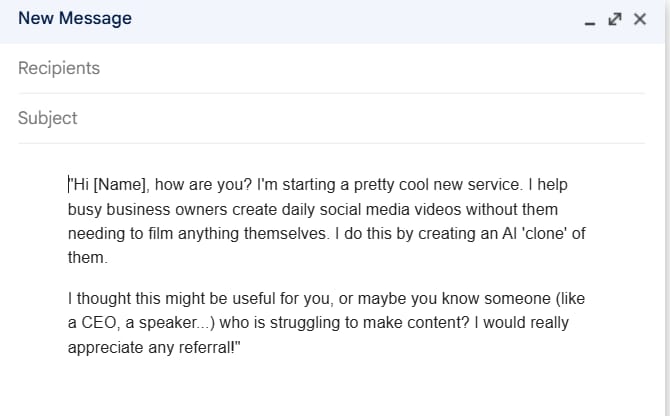Viewport: 670px width, 416px height.
Task: Click the New Message header title
Action: click(75, 19)
